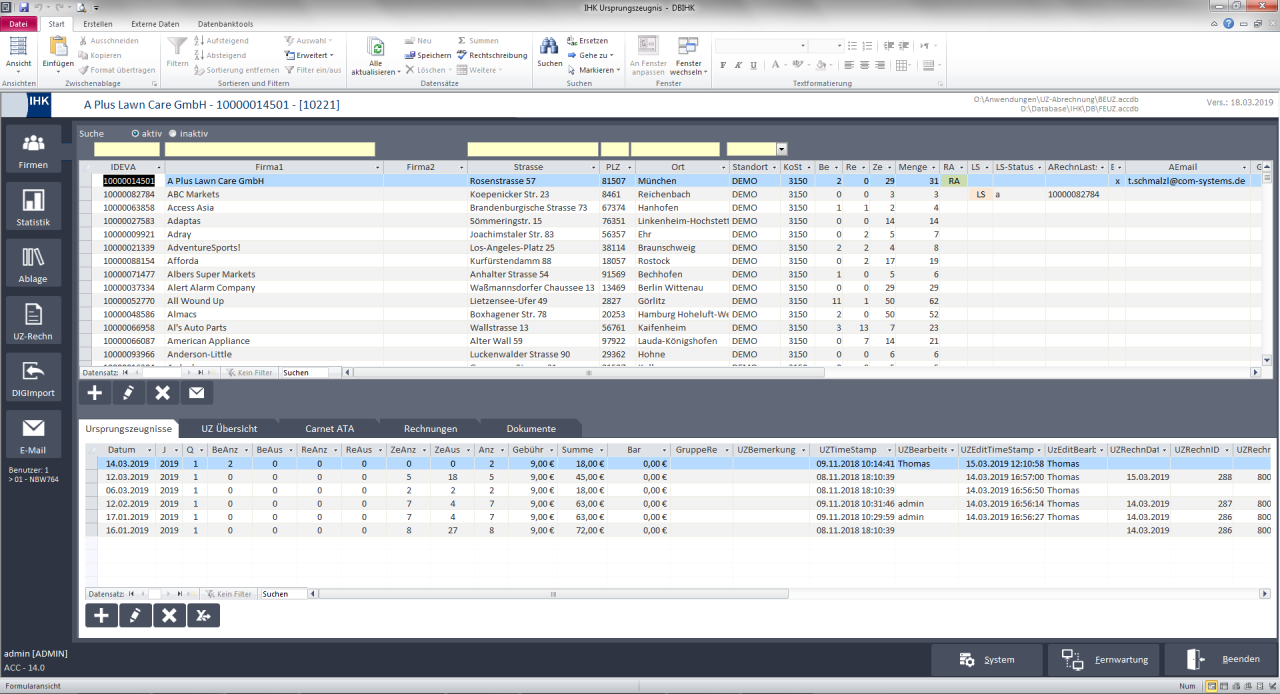The width and height of the screenshot is (1280, 694).
Task: Send email to company with the envelope icon below the Firmen table
Action: (197, 393)
